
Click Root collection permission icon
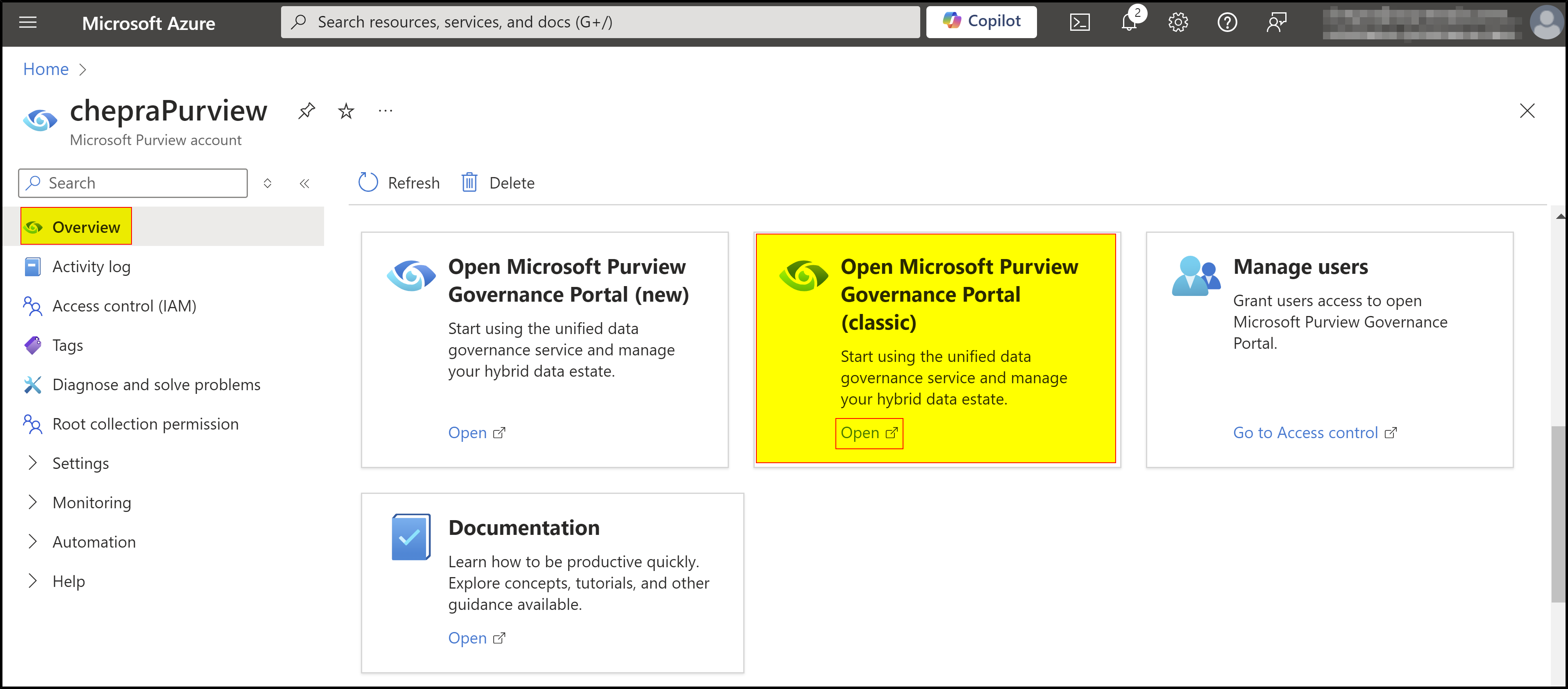click(32, 424)
